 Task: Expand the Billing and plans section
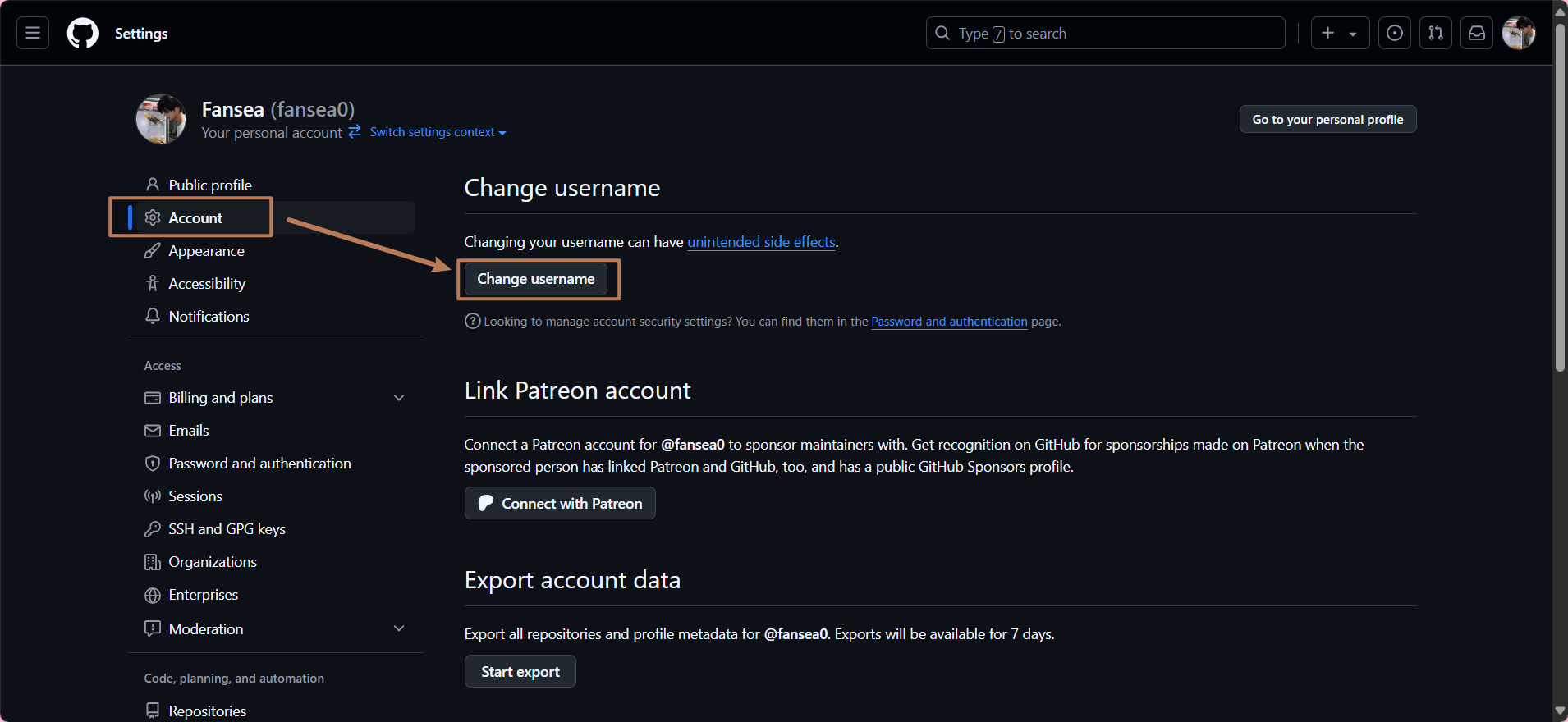pos(398,398)
